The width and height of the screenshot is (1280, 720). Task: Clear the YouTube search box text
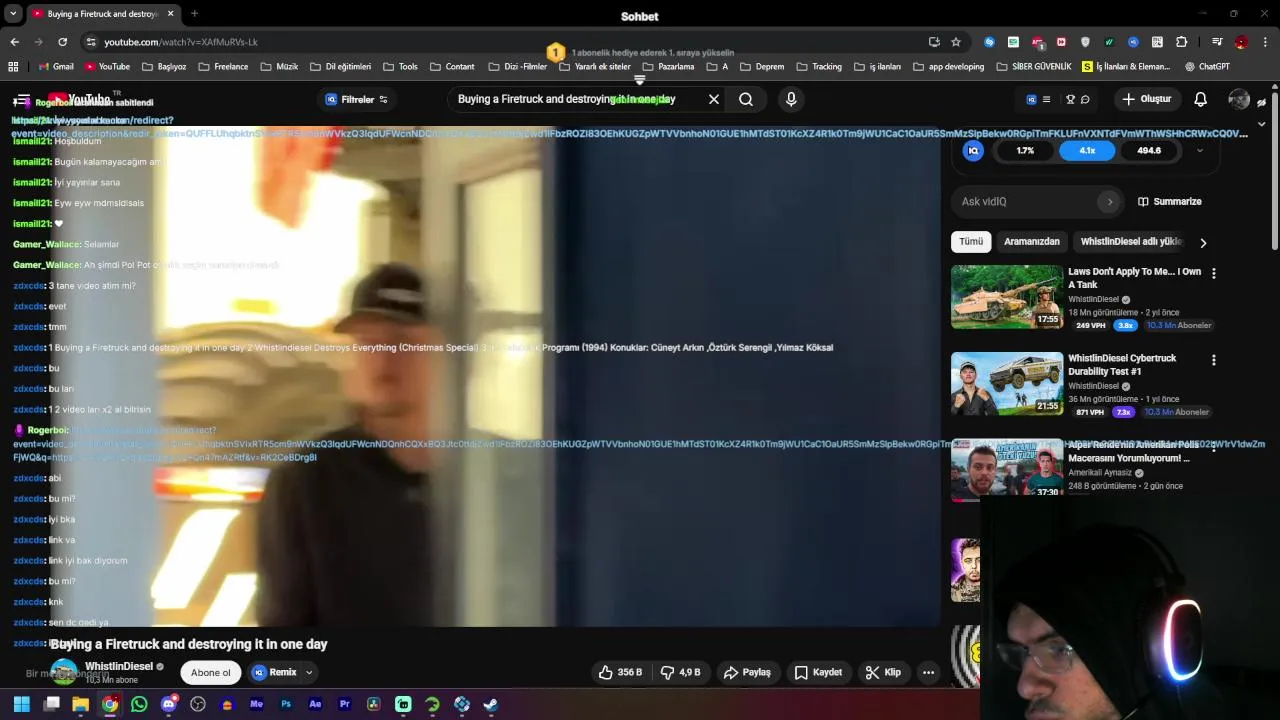coord(714,99)
